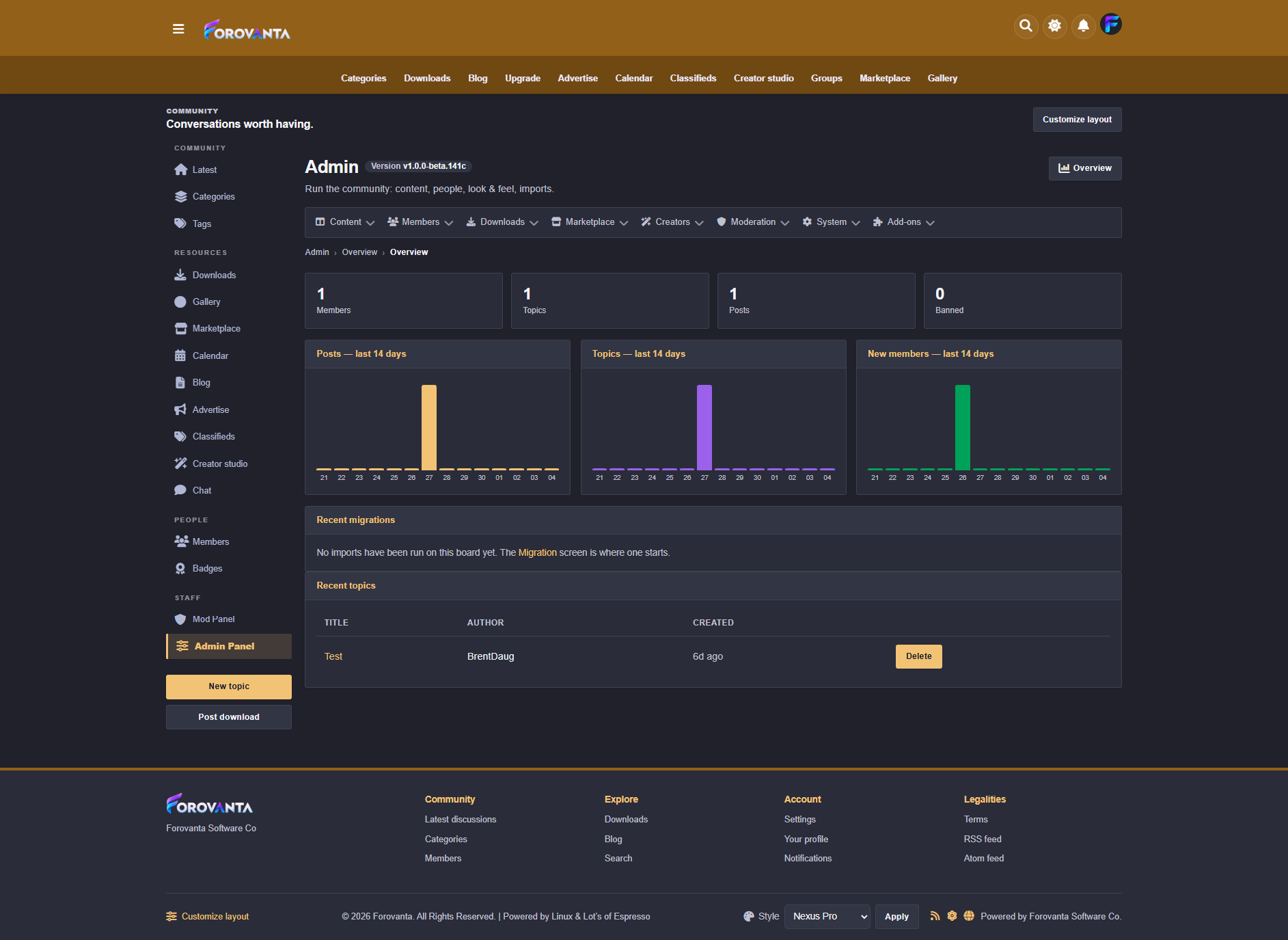Apply the selected style
This screenshot has height=940, width=1288.
pyautogui.click(x=896, y=917)
